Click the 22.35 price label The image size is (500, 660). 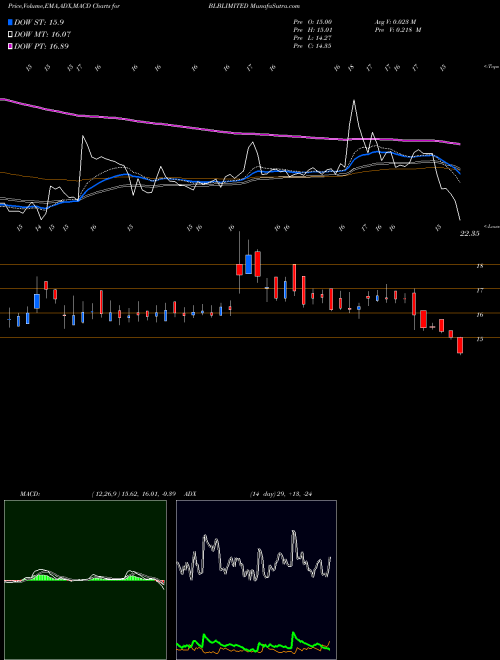point(469,234)
